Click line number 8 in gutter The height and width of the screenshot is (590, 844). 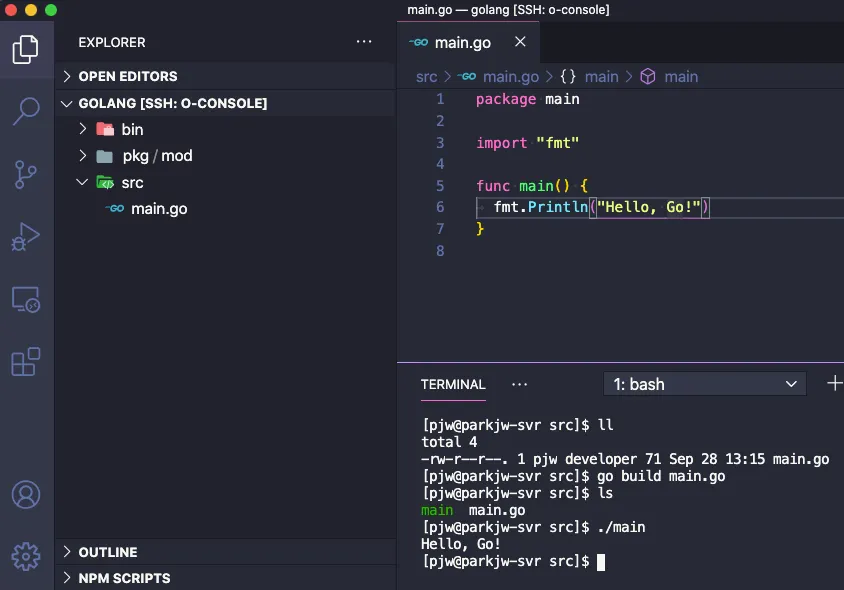coord(440,250)
